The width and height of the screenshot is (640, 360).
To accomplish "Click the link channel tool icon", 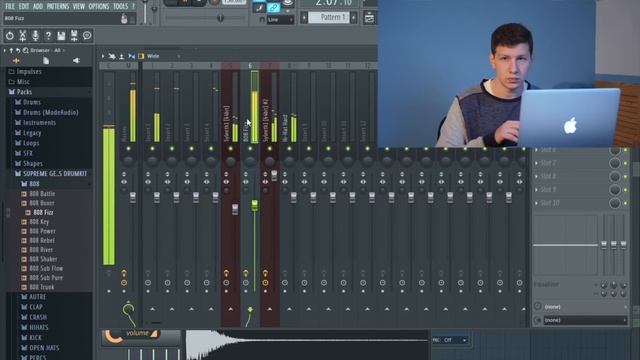I will 273,7.
